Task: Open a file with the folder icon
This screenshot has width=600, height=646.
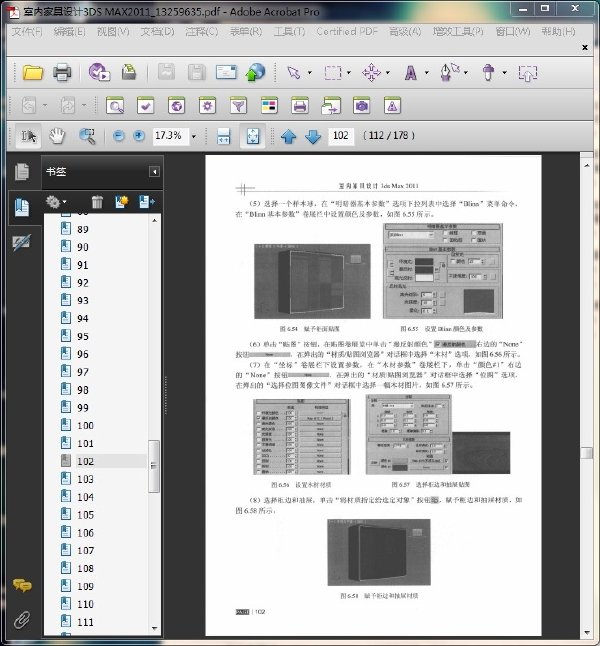Action: click(x=33, y=73)
